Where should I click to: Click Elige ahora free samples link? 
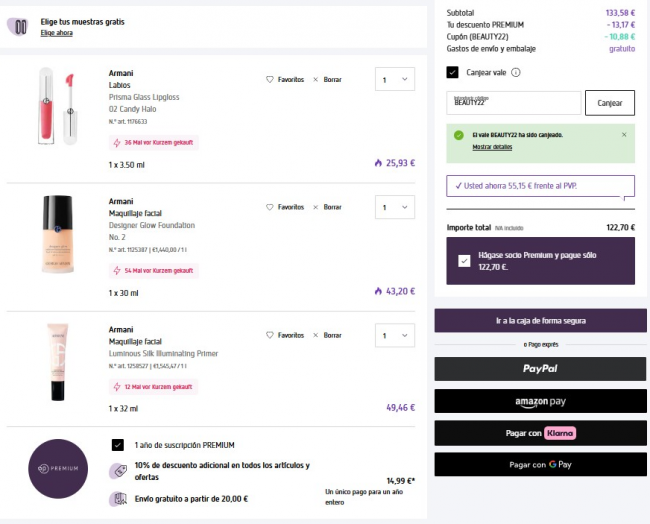coord(56,33)
